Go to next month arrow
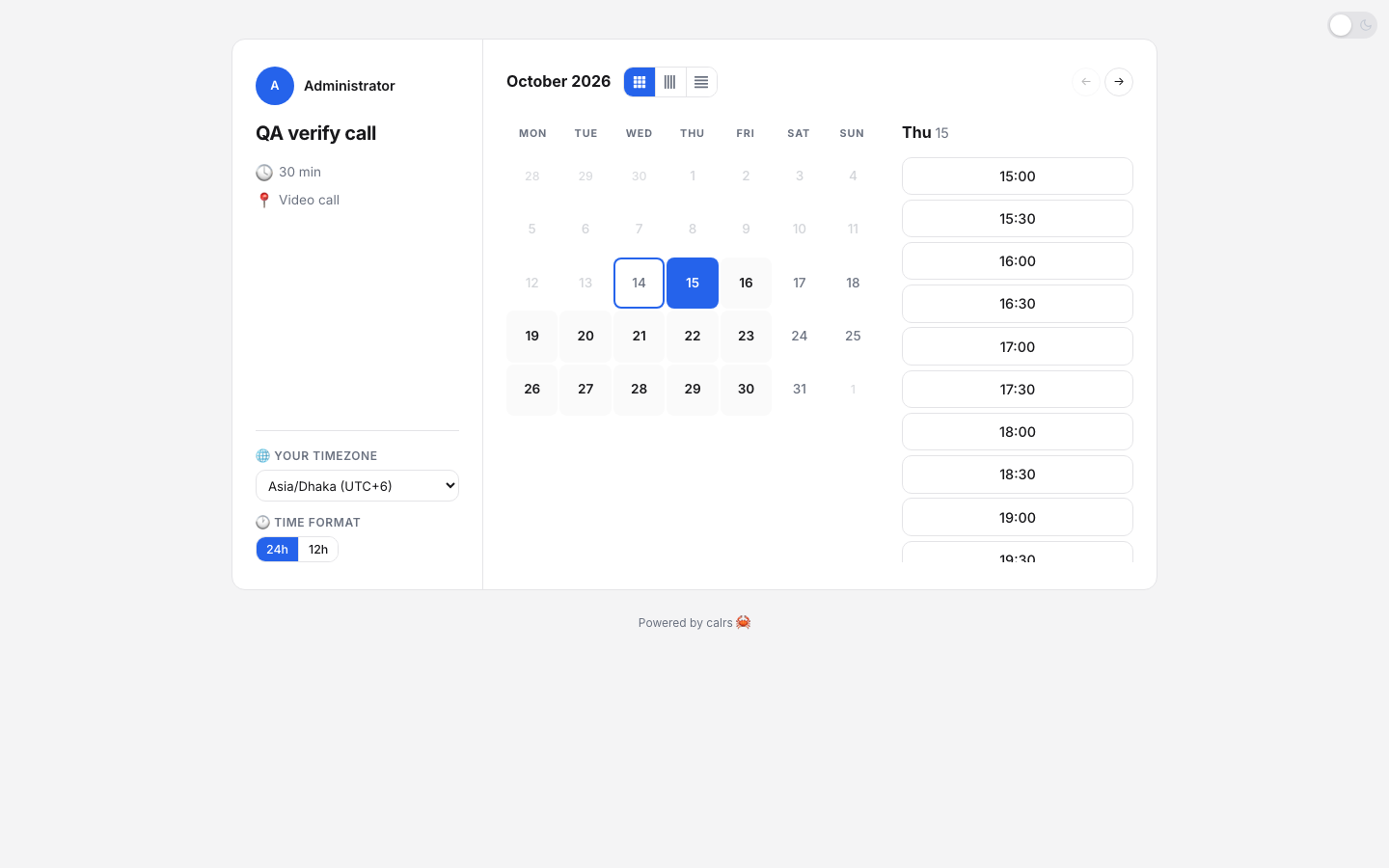This screenshot has width=1389, height=868. click(x=1119, y=82)
